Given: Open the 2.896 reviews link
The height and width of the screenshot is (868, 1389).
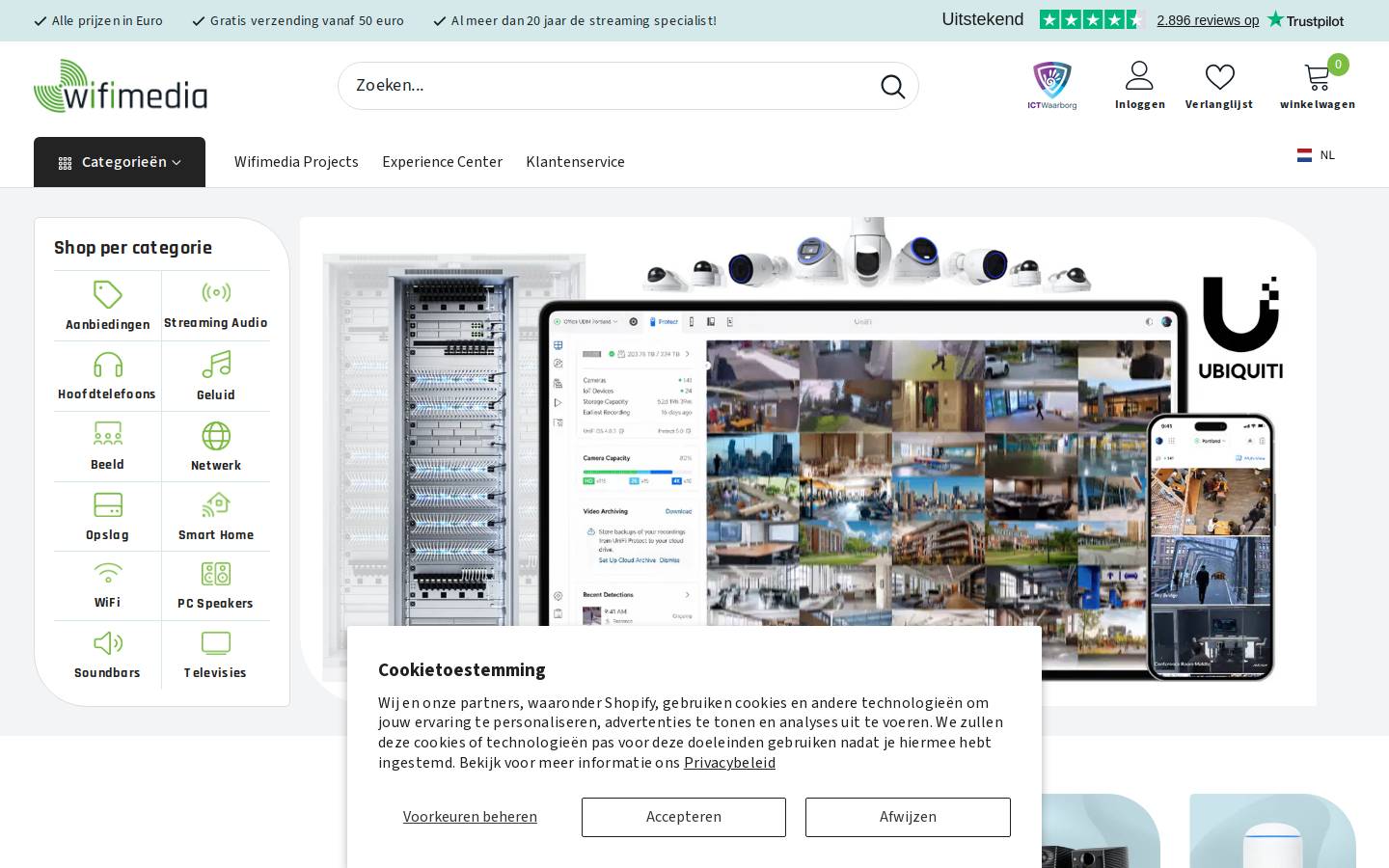Looking at the screenshot, I should (1208, 20).
